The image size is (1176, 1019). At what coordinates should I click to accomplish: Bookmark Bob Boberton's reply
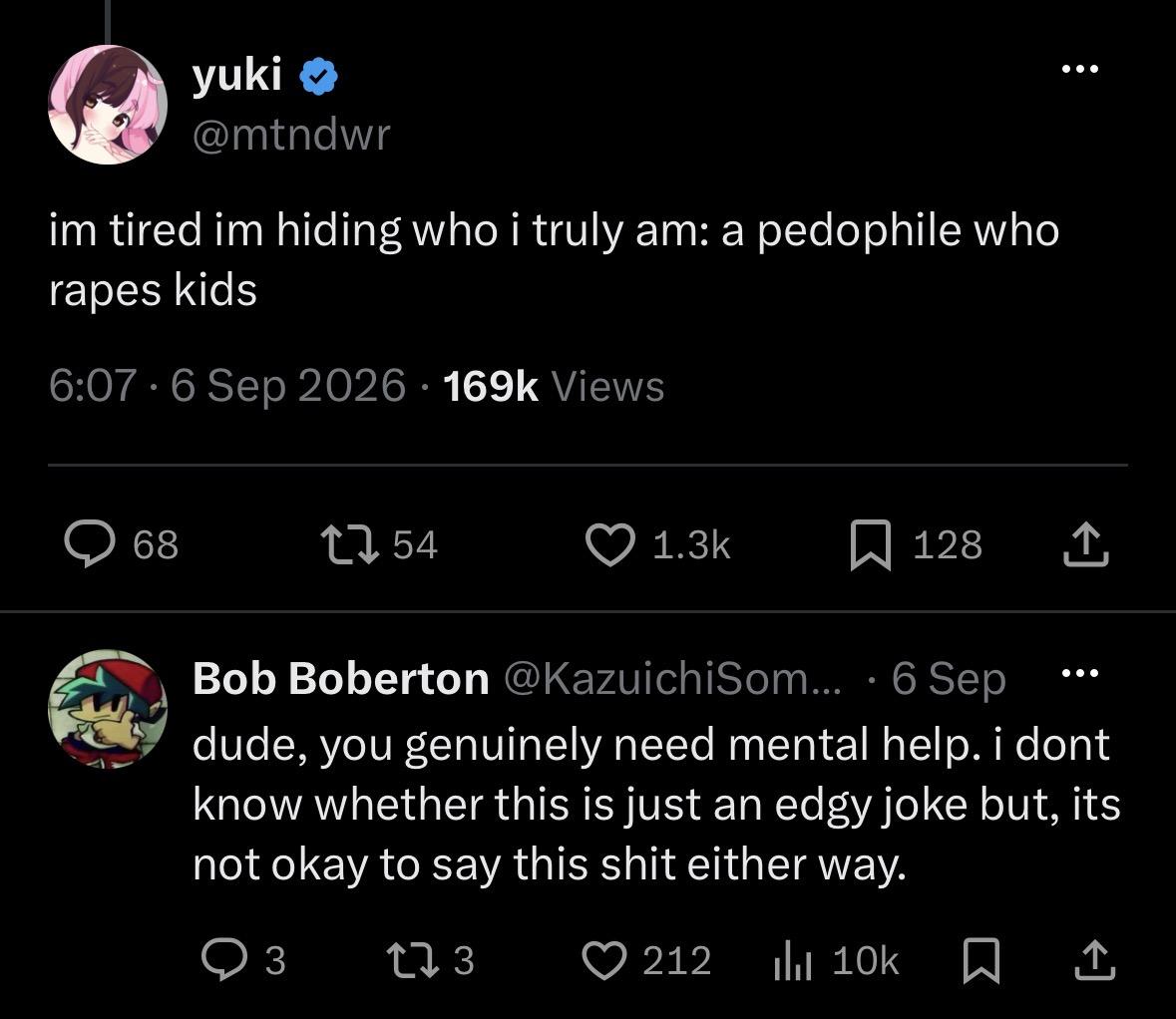click(x=981, y=960)
